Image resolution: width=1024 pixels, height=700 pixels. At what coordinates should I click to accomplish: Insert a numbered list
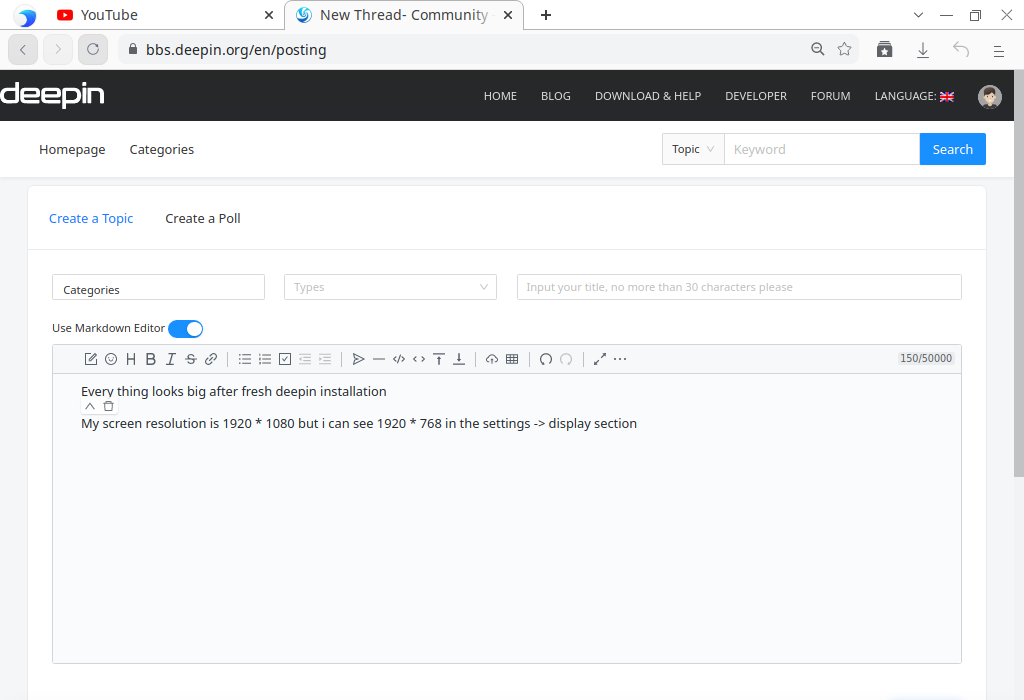coord(264,359)
